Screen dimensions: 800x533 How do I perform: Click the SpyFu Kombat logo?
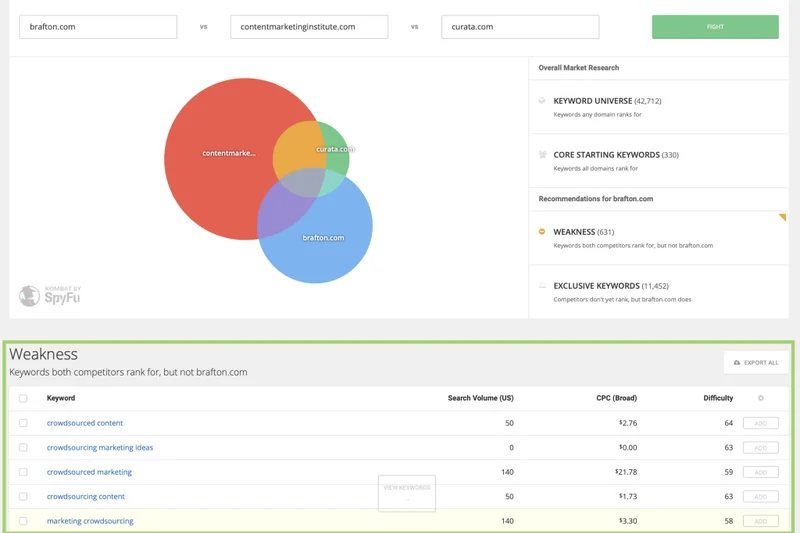coord(50,296)
